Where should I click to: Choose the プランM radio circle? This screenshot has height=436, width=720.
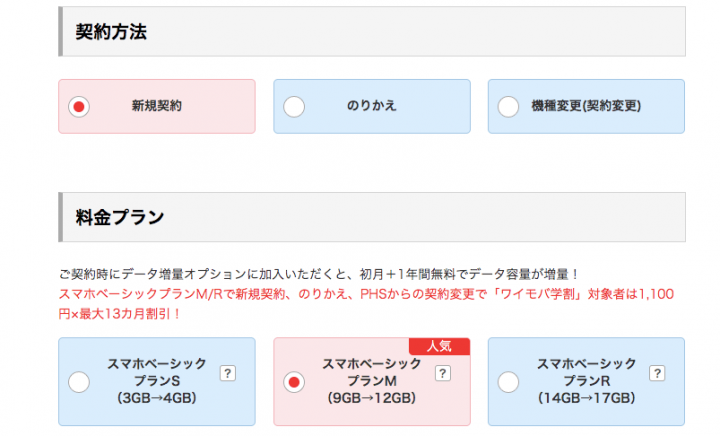point(294,382)
